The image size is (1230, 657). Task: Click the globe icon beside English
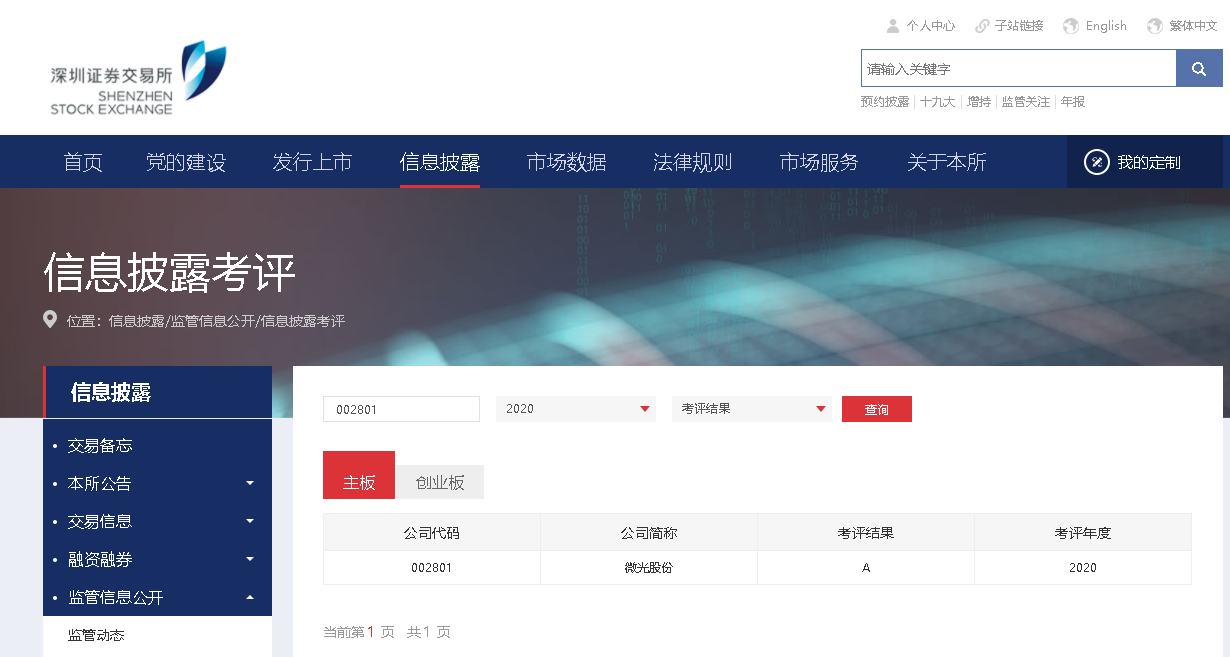click(x=1071, y=26)
